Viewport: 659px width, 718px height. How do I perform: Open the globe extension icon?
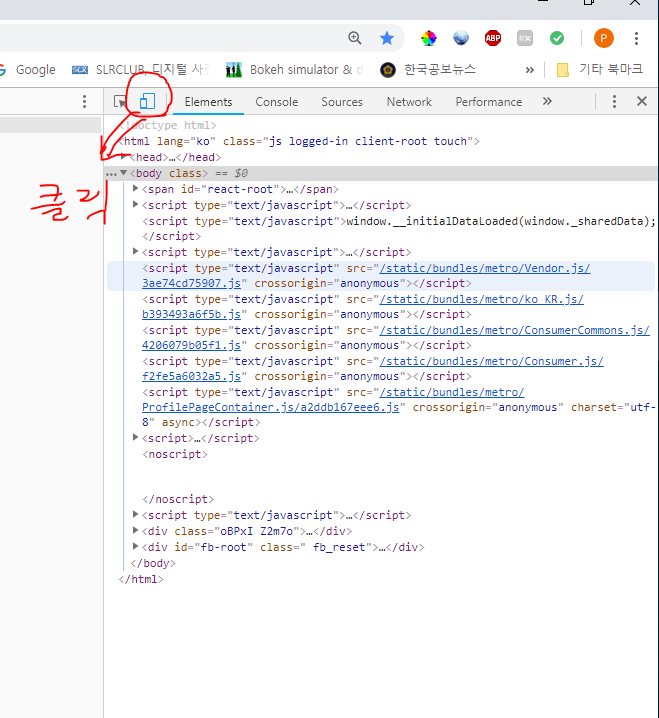point(461,38)
